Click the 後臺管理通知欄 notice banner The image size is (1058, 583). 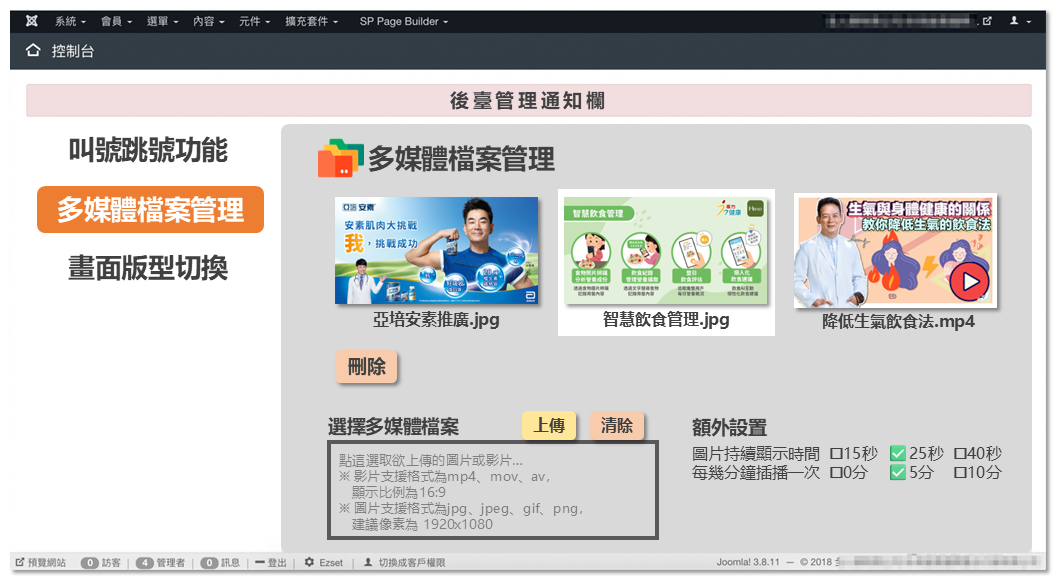pyautogui.click(x=528, y=101)
